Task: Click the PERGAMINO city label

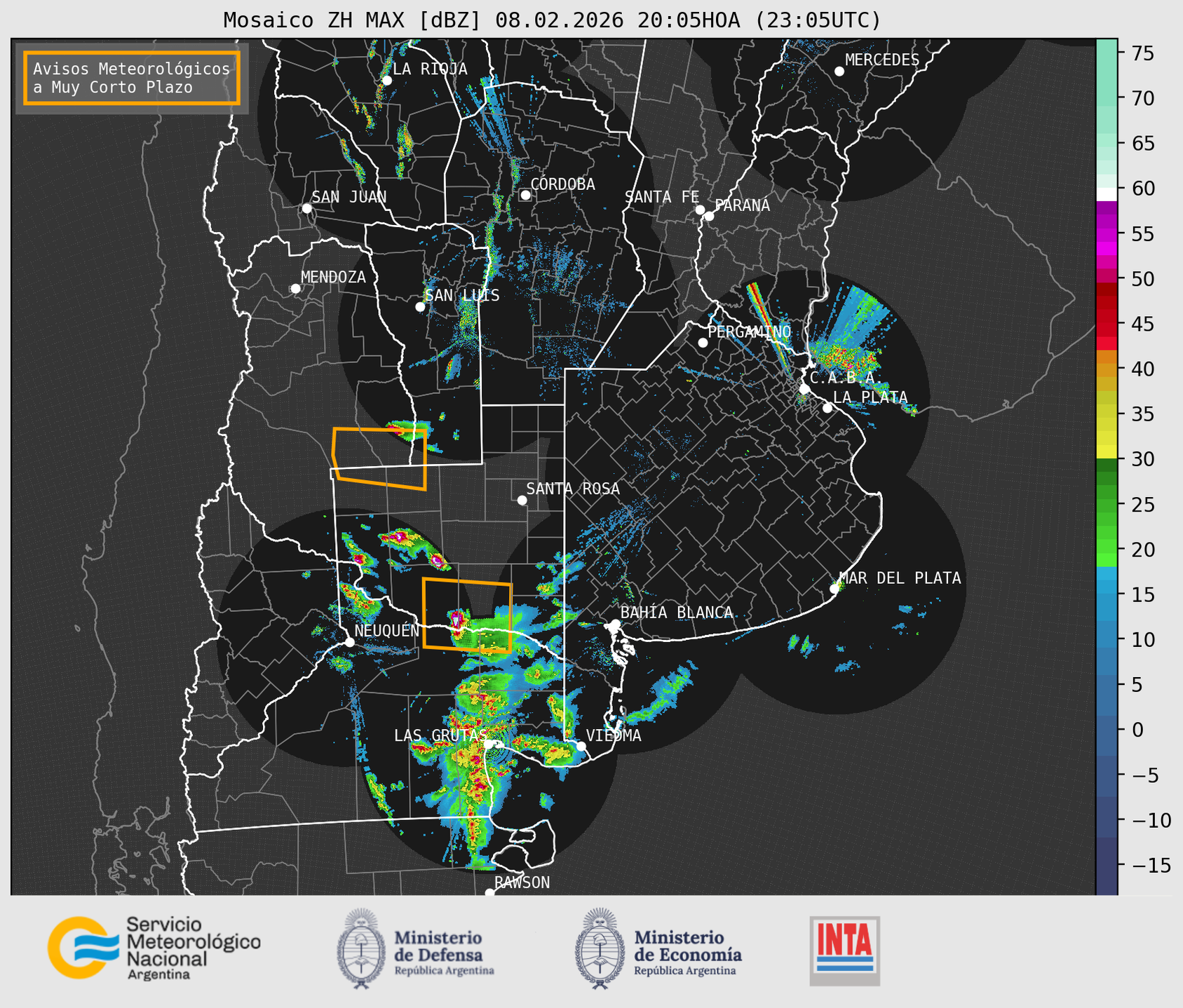Action: click(750, 332)
